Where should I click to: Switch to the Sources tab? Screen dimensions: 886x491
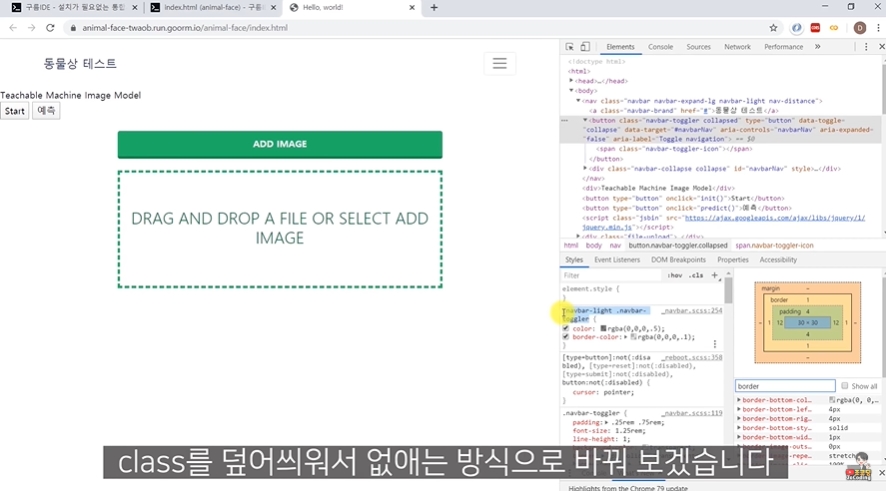(x=698, y=47)
